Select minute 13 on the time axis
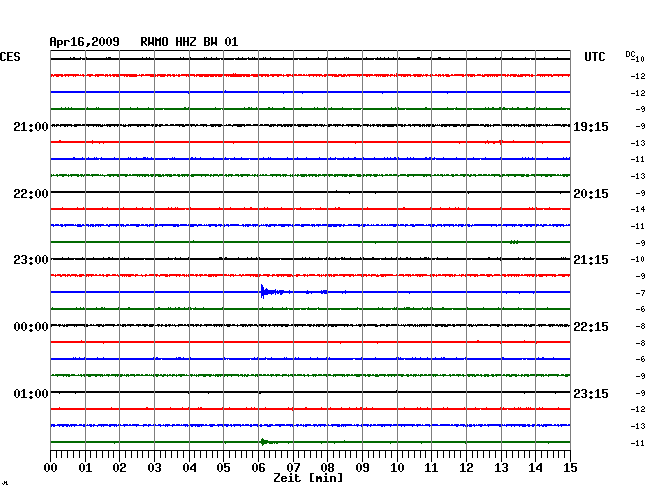 click(x=501, y=468)
